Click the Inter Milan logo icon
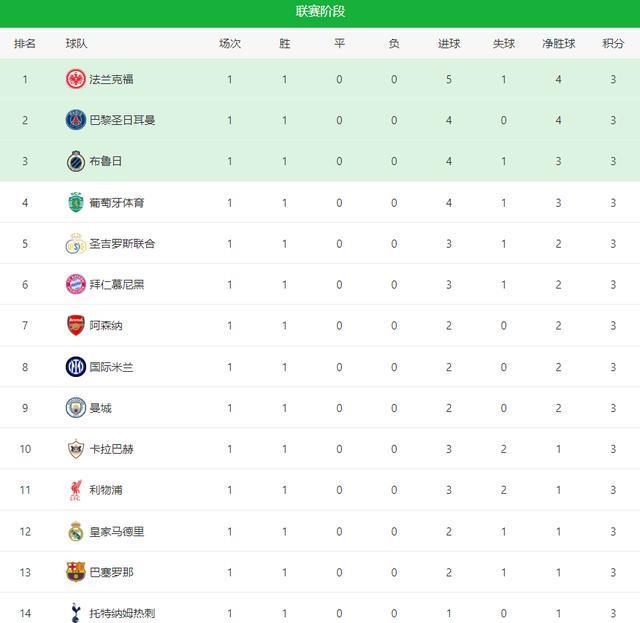The width and height of the screenshot is (640, 623). pos(76,367)
